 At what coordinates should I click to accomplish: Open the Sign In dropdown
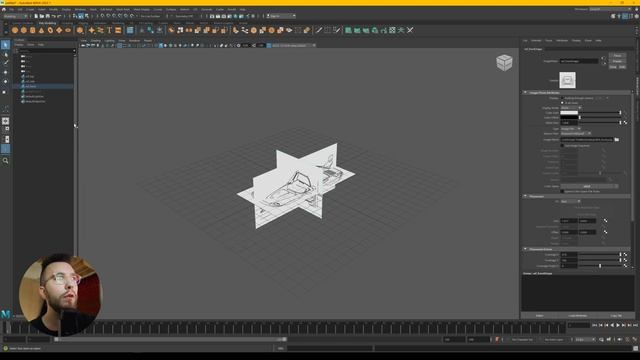pyautogui.click(x=281, y=16)
